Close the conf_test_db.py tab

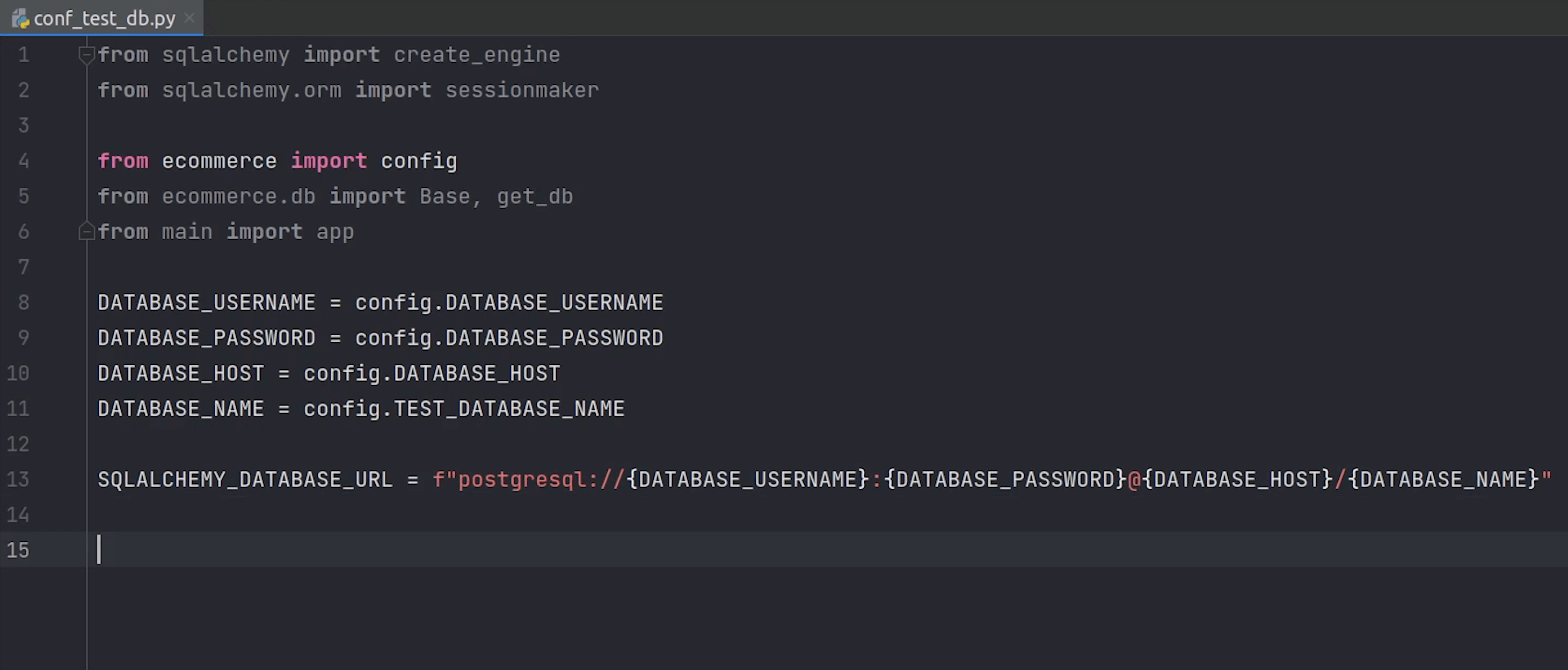(189, 18)
